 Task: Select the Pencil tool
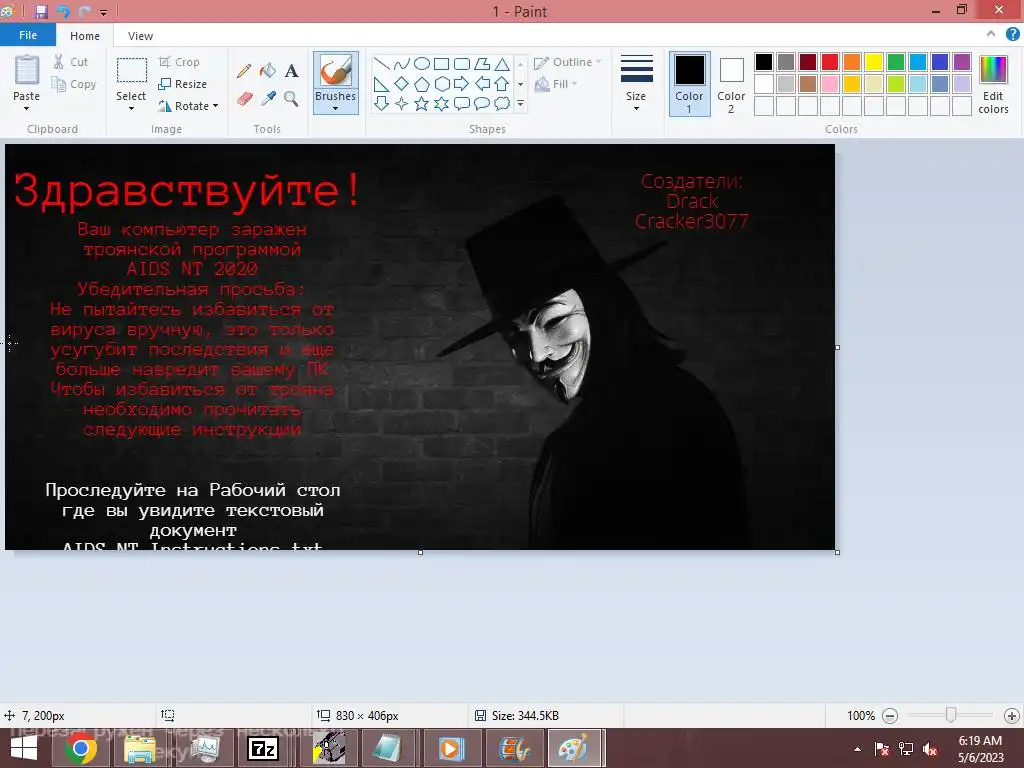pos(244,71)
